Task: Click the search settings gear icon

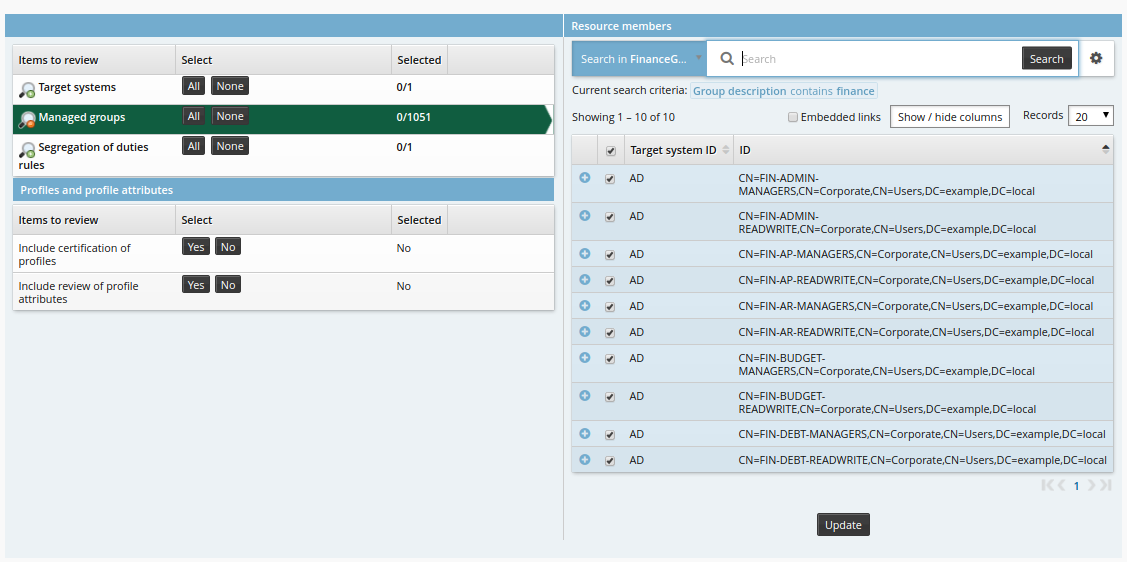Action: pos(1096,59)
